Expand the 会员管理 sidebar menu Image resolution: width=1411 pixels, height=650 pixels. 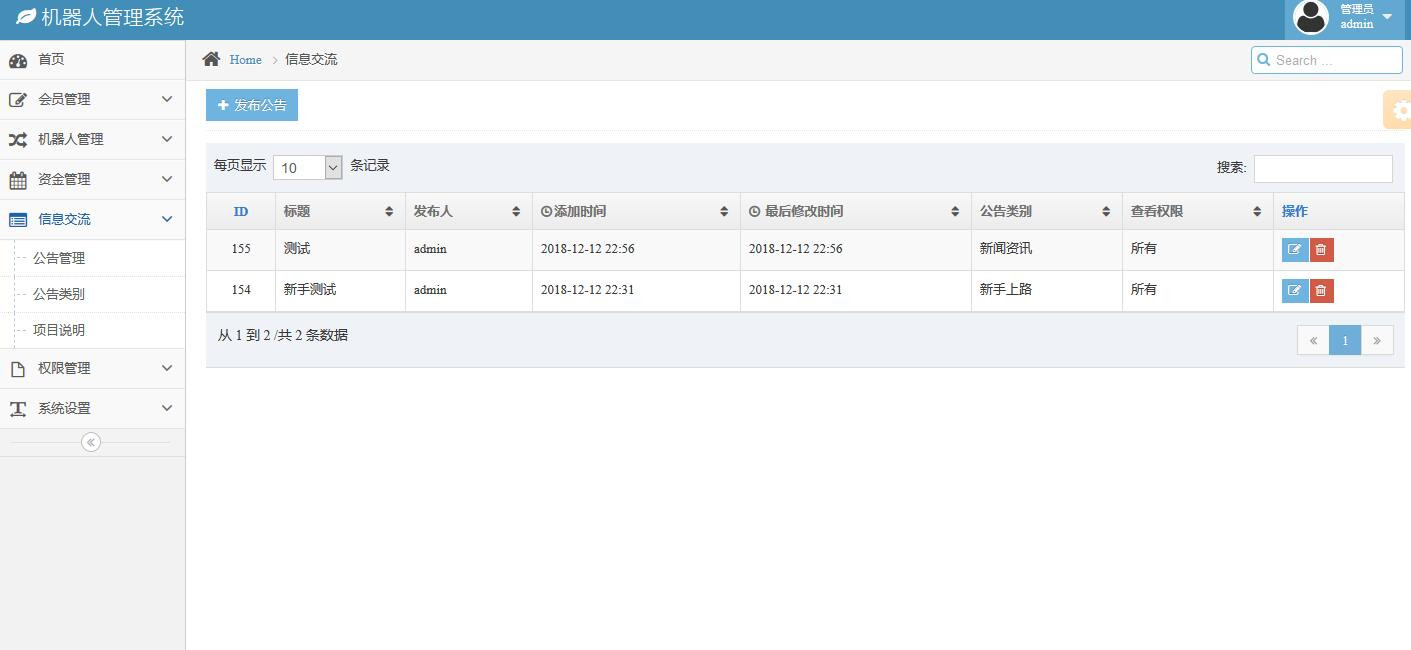[92, 99]
